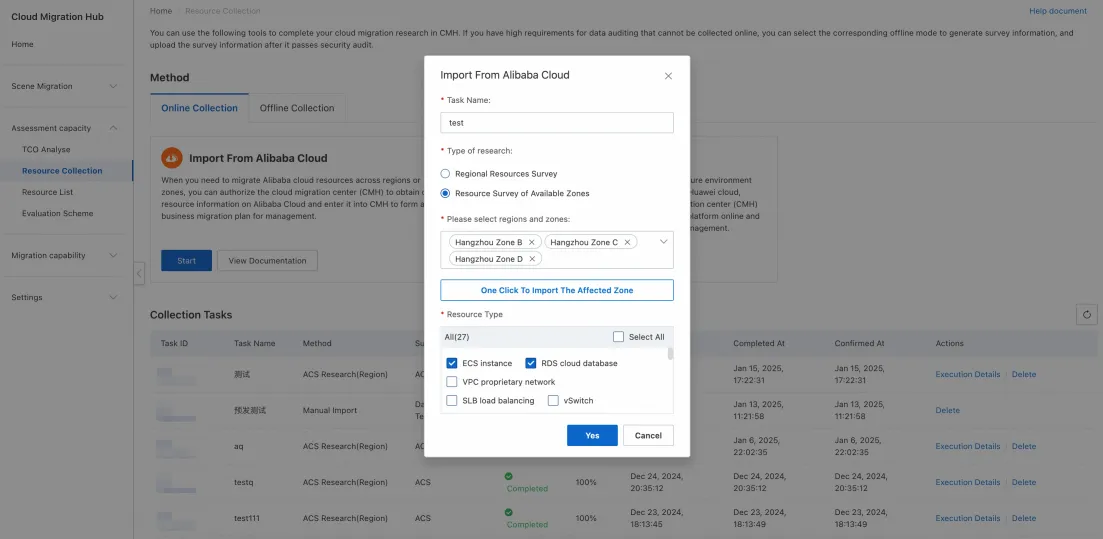Collapse the left sidebar with arrow handle
This screenshot has width=1103, height=539.
point(139,272)
